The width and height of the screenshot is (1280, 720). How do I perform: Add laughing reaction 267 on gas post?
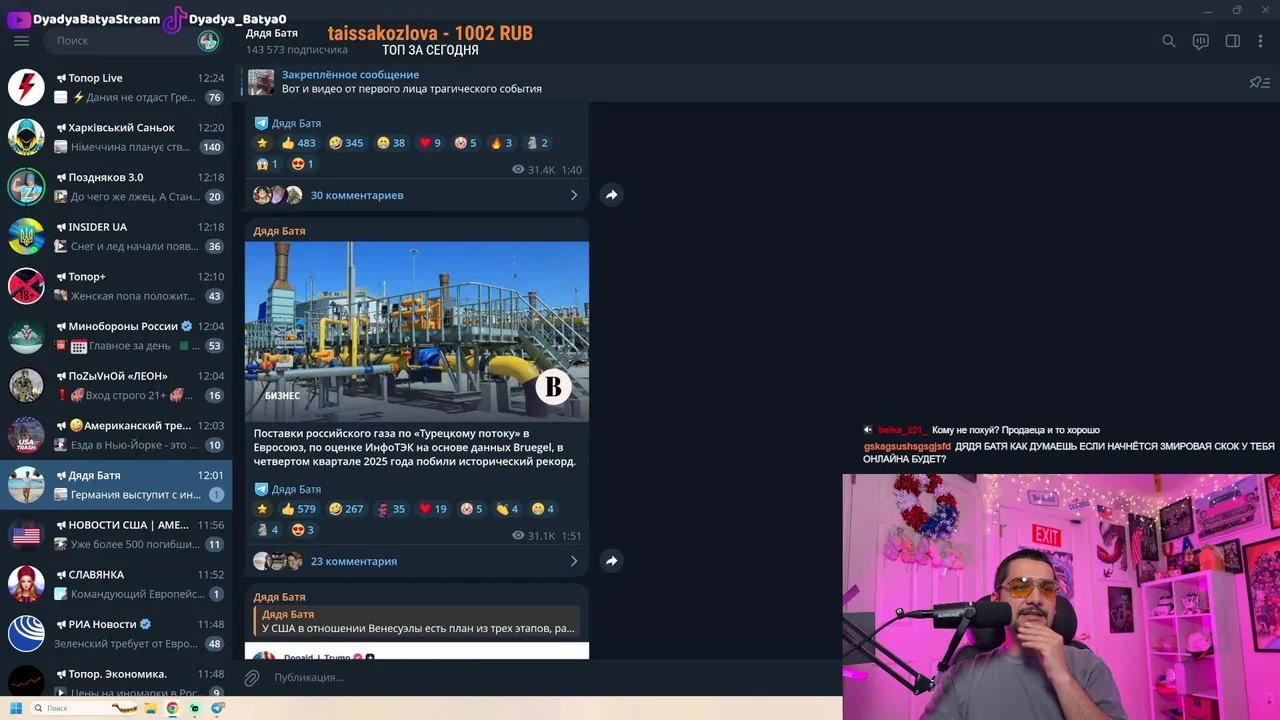pos(346,509)
